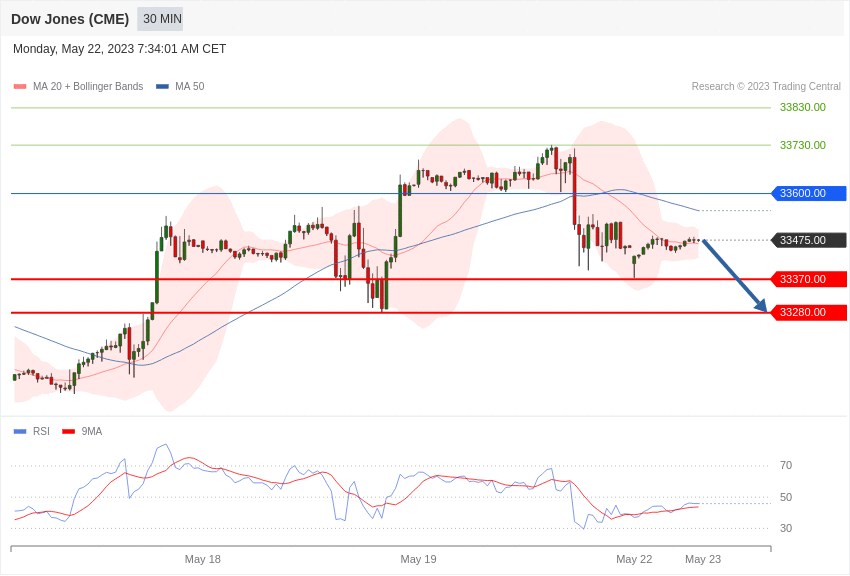Click the black 33475.00 current price tag
Image resolution: width=850 pixels, height=576 pixels.
pos(808,240)
